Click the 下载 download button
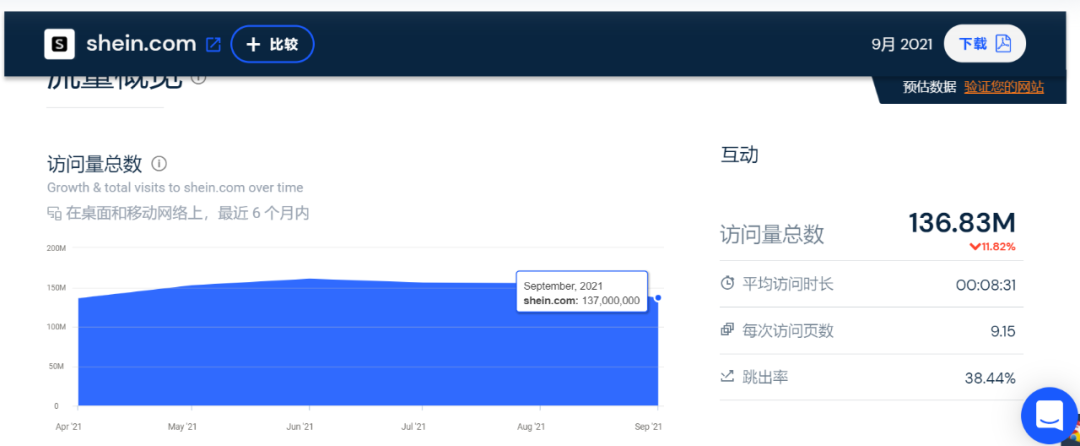Viewport: 1080px width, 446px height. (x=984, y=44)
